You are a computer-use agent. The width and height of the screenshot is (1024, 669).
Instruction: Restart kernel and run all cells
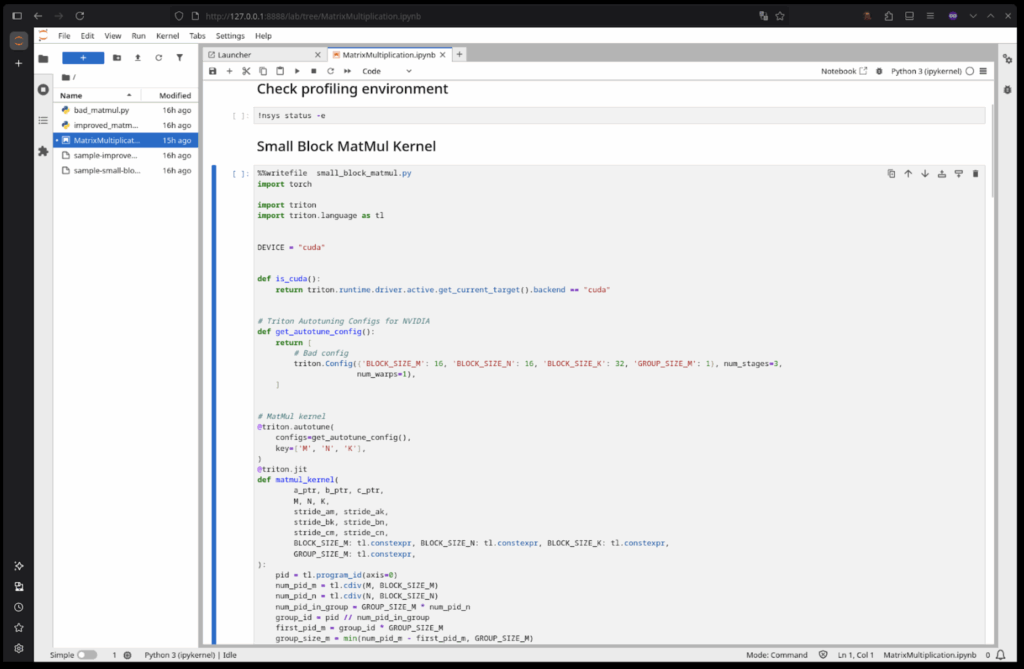coord(347,71)
